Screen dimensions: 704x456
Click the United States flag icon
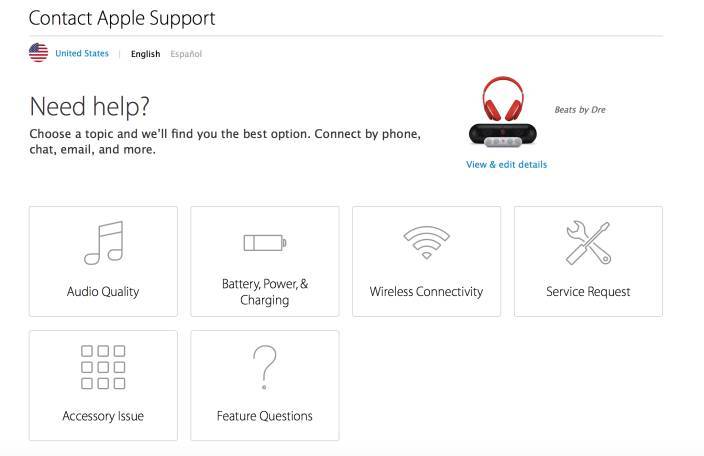tap(39, 53)
